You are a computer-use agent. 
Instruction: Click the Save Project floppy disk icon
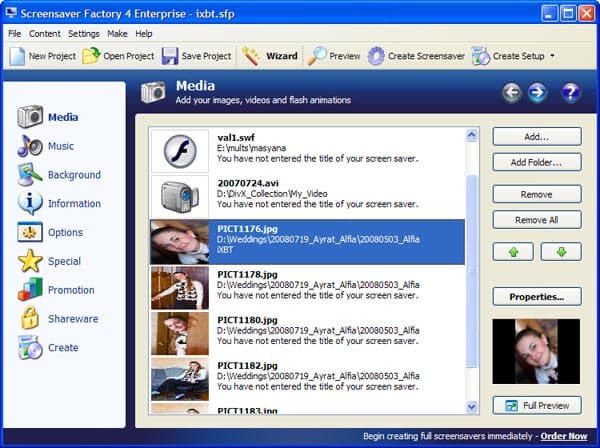click(x=170, y=56)
